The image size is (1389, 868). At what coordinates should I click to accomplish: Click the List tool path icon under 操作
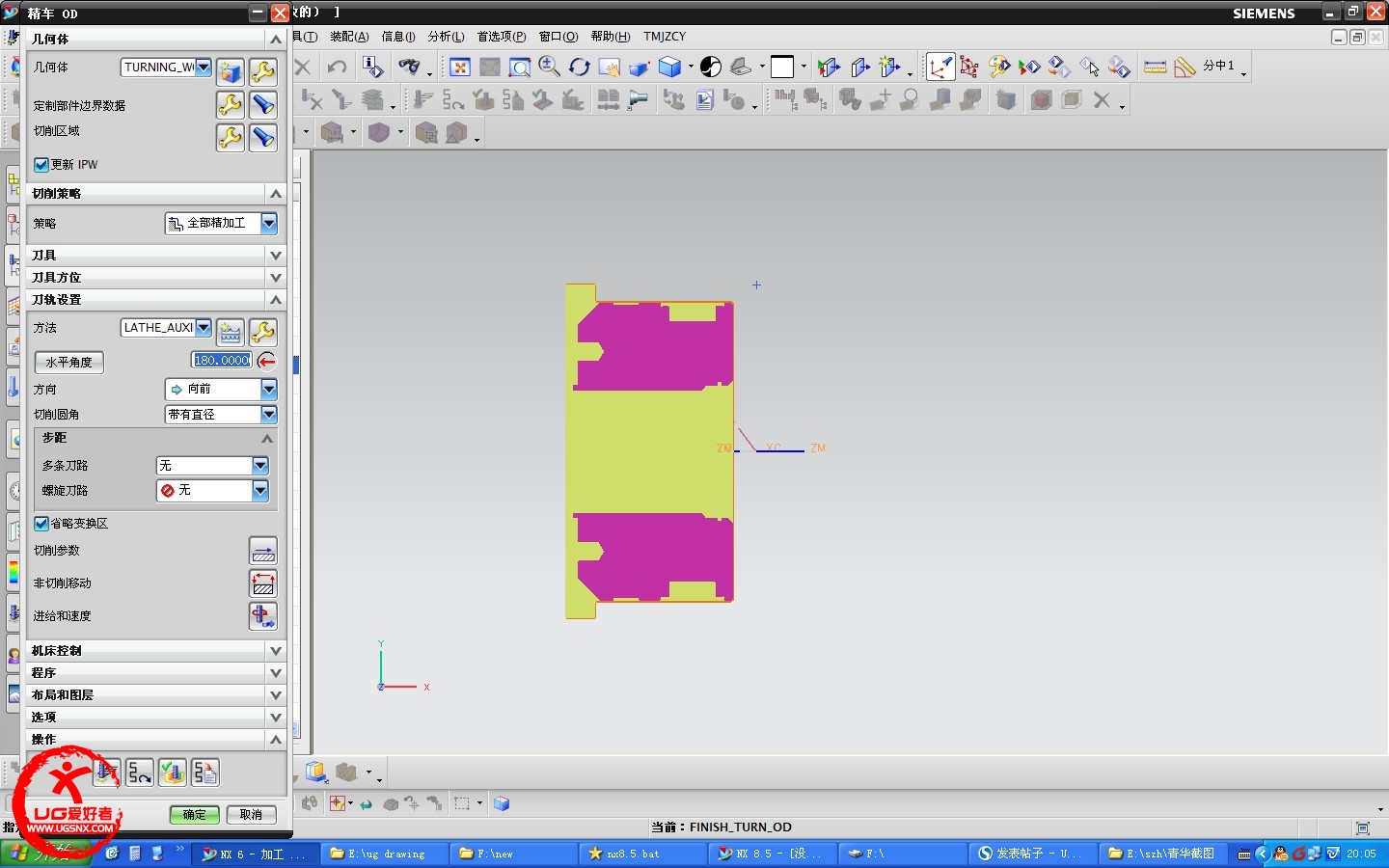click(205, 773)
